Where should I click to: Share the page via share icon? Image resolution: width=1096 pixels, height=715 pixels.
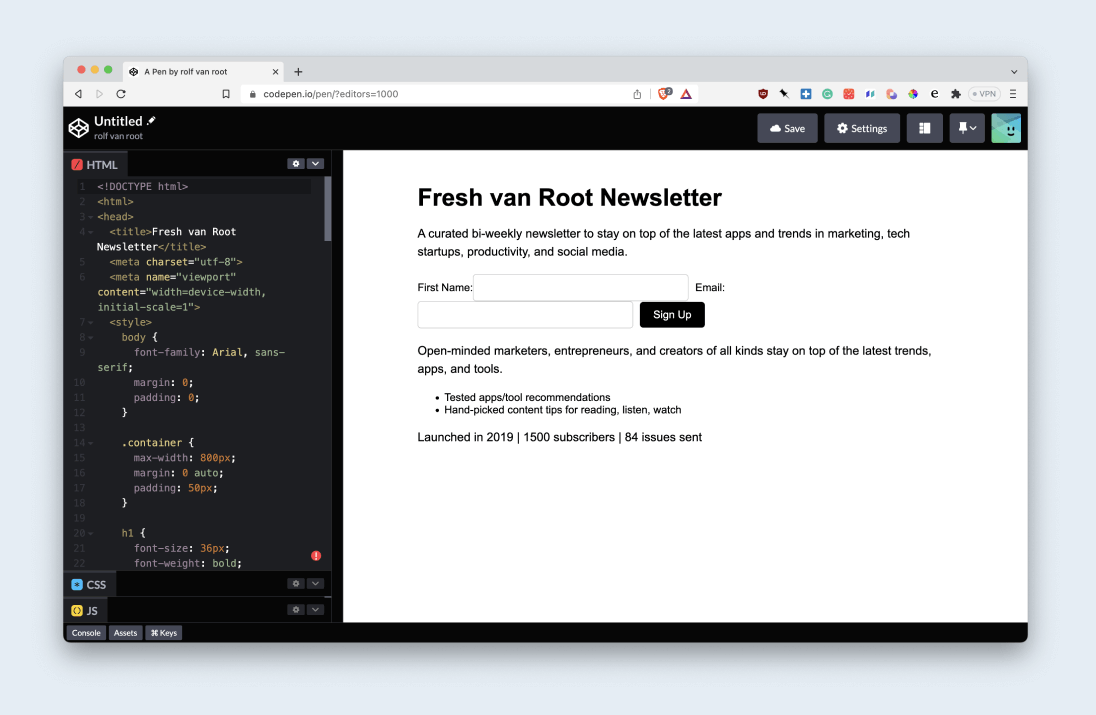[637, 94]
